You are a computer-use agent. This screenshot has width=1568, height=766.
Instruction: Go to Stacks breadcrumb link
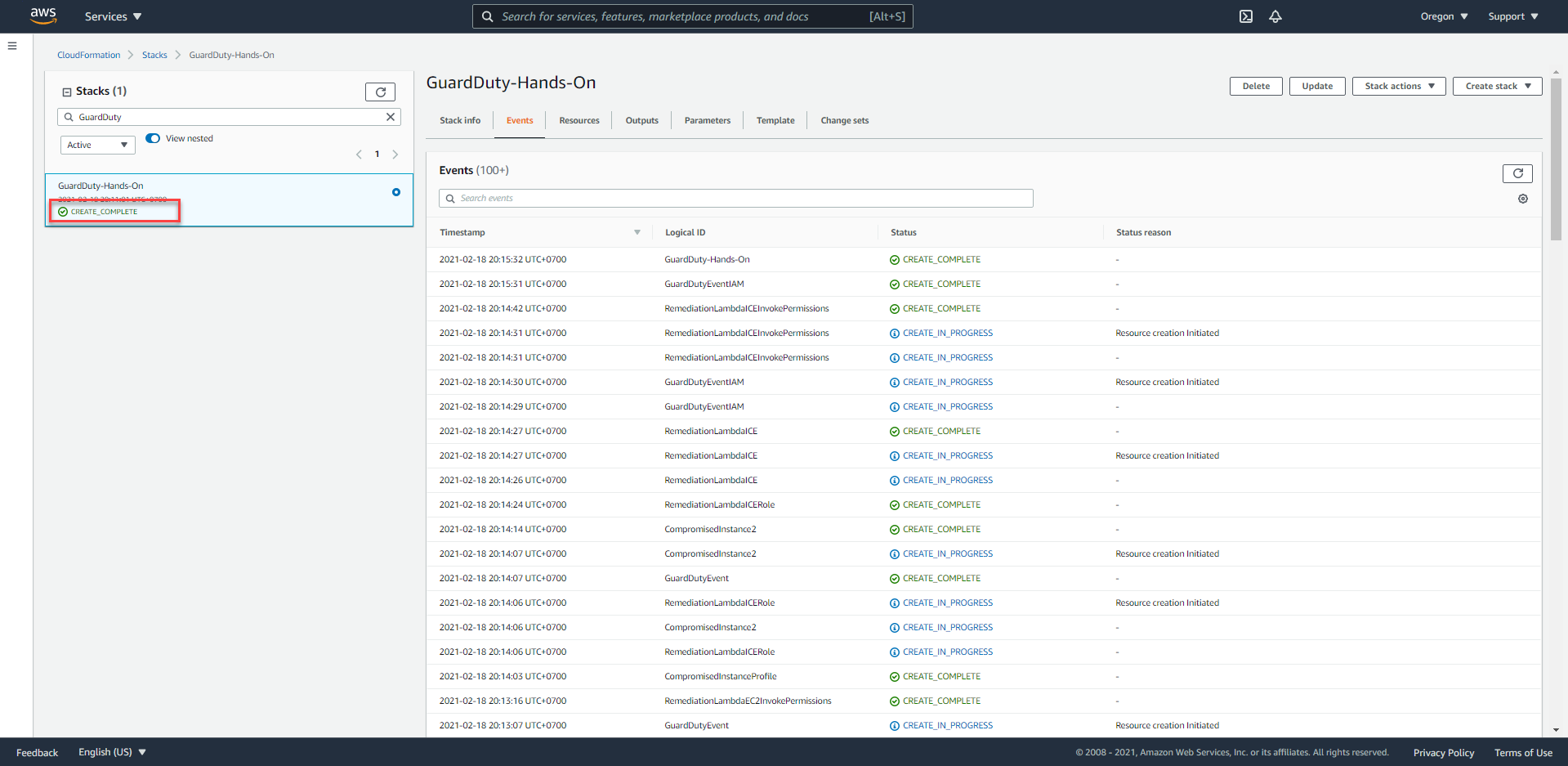[154, 55]
